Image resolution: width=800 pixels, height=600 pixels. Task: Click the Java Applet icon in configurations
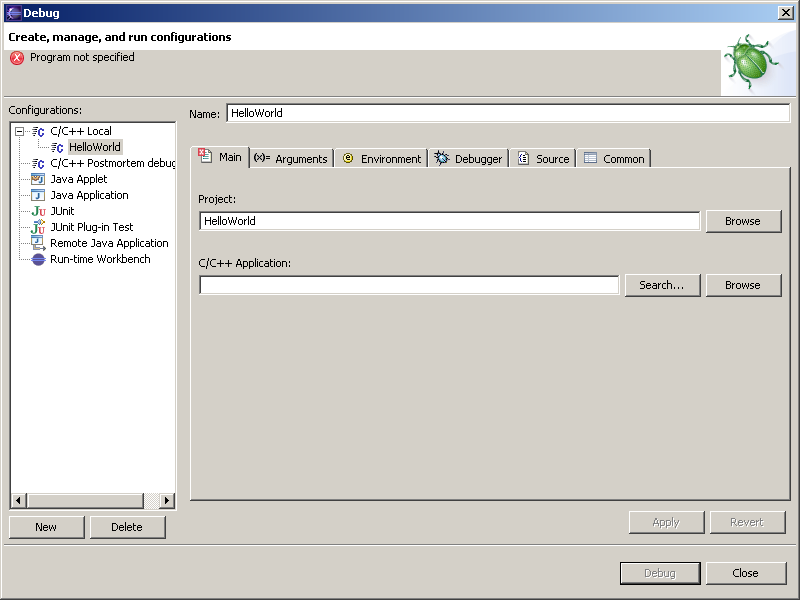point(38,179)
